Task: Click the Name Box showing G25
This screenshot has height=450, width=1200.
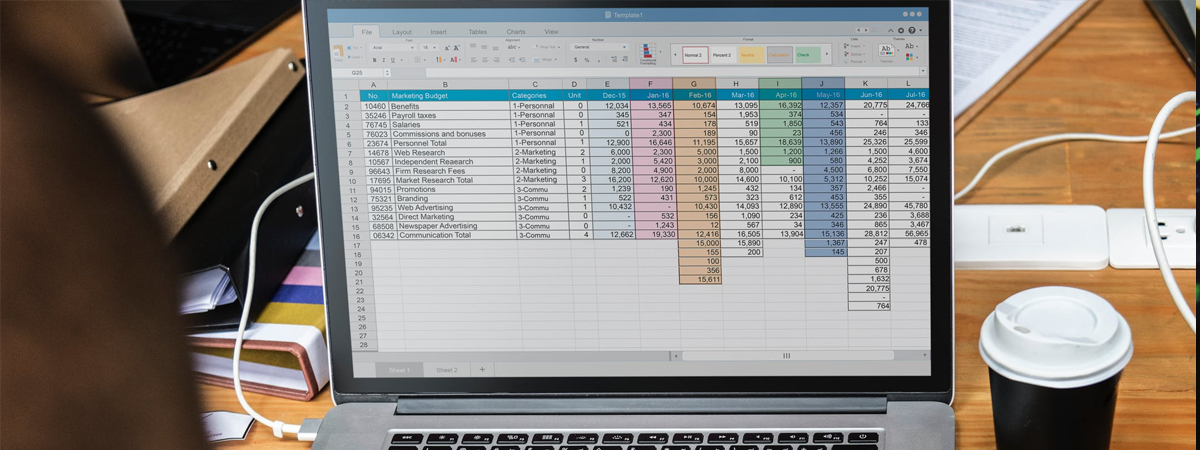Action: coord(357,73)
